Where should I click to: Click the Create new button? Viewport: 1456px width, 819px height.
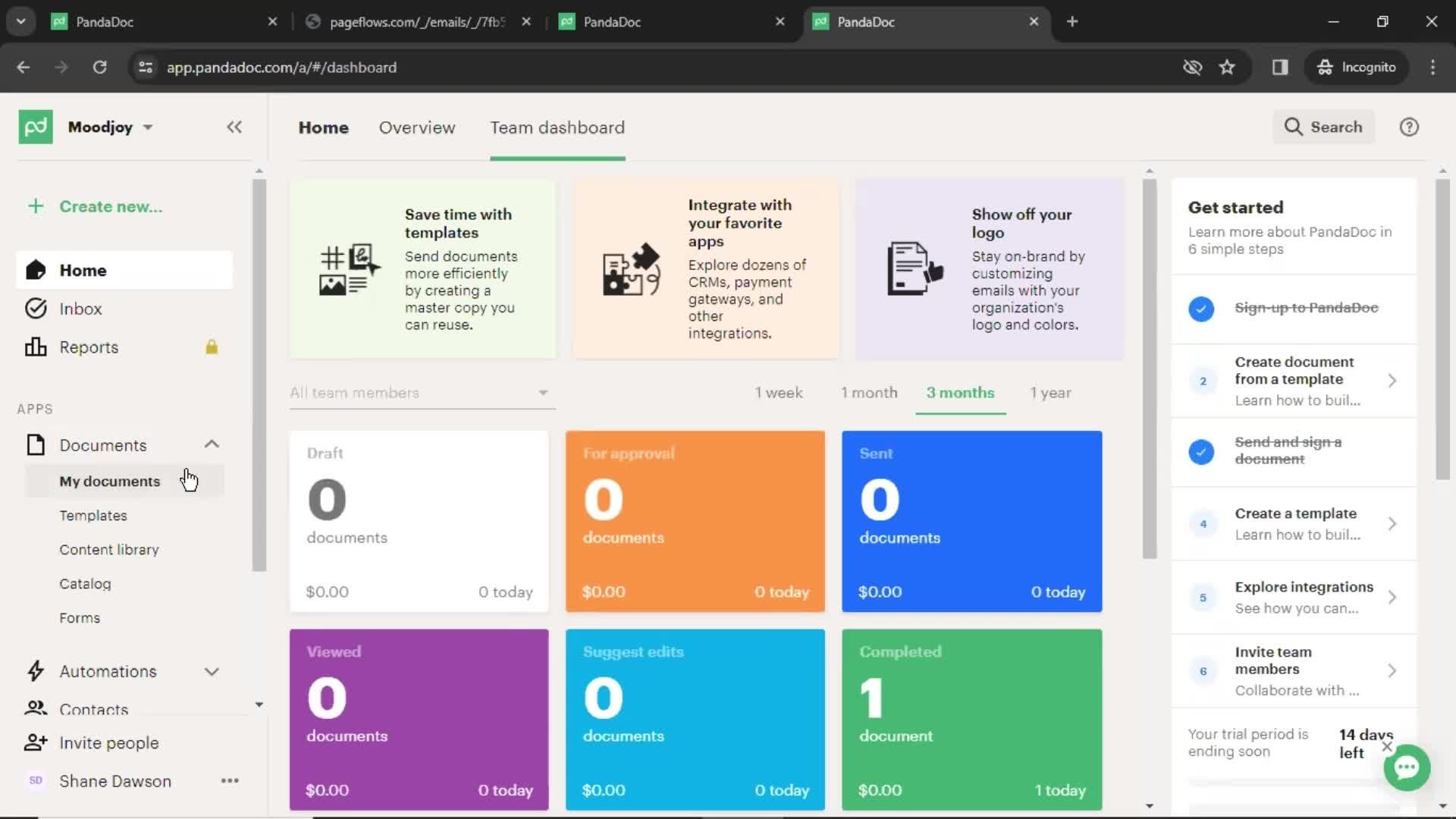coord(95,206)
